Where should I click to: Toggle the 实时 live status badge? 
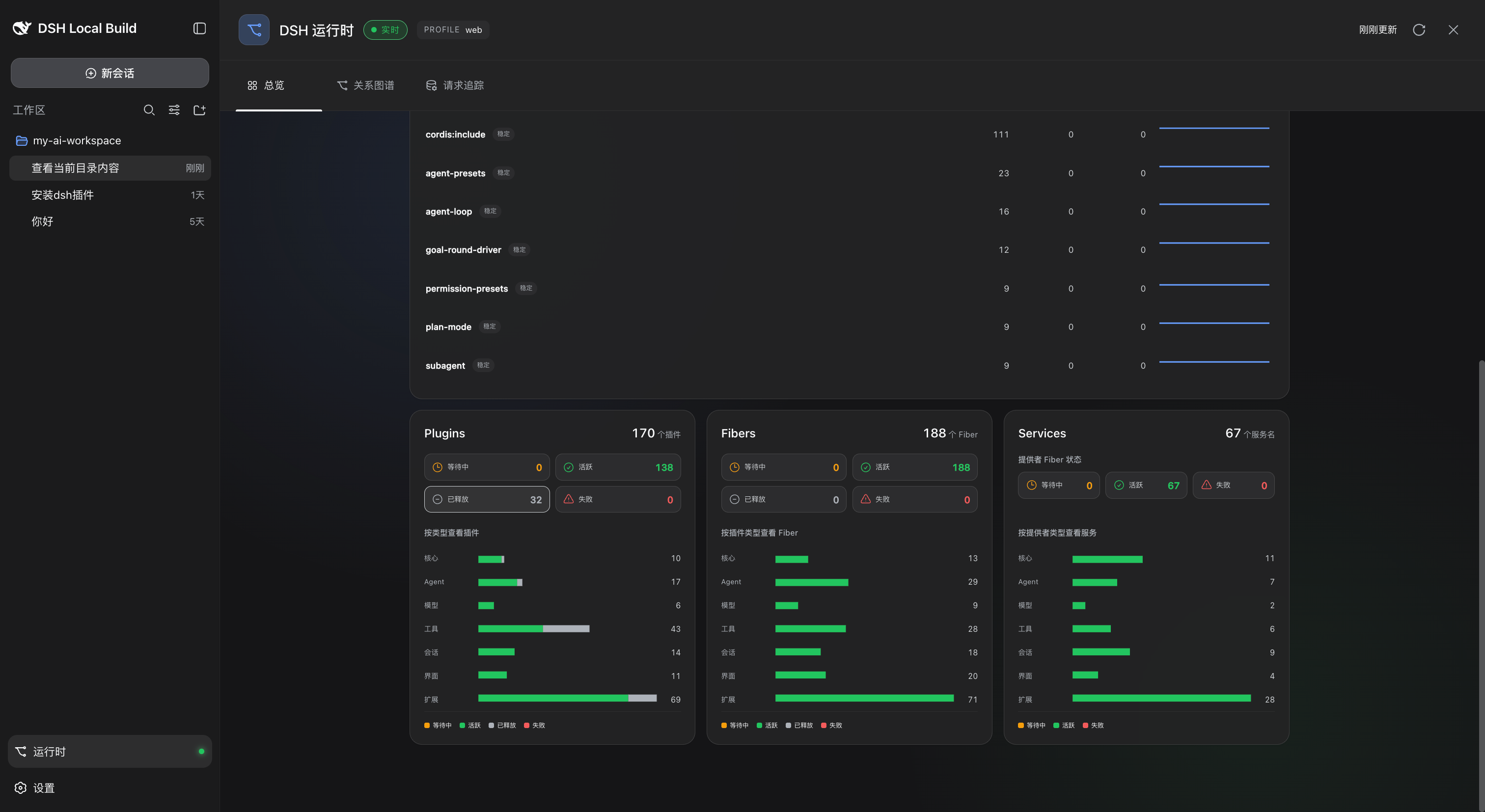pyautogui.click(x=385, y=30)
